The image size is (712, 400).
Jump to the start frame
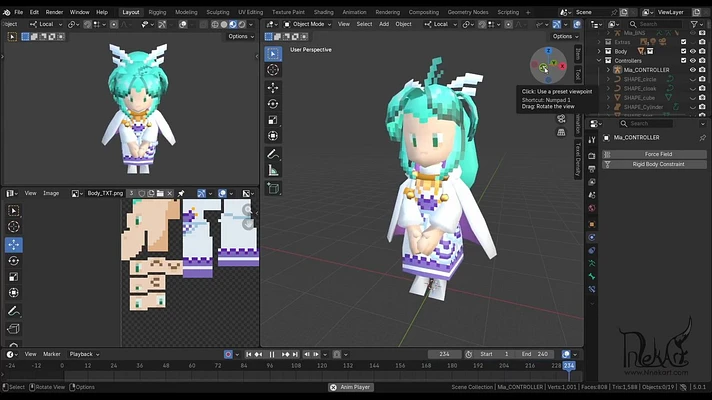pos(248,354)
